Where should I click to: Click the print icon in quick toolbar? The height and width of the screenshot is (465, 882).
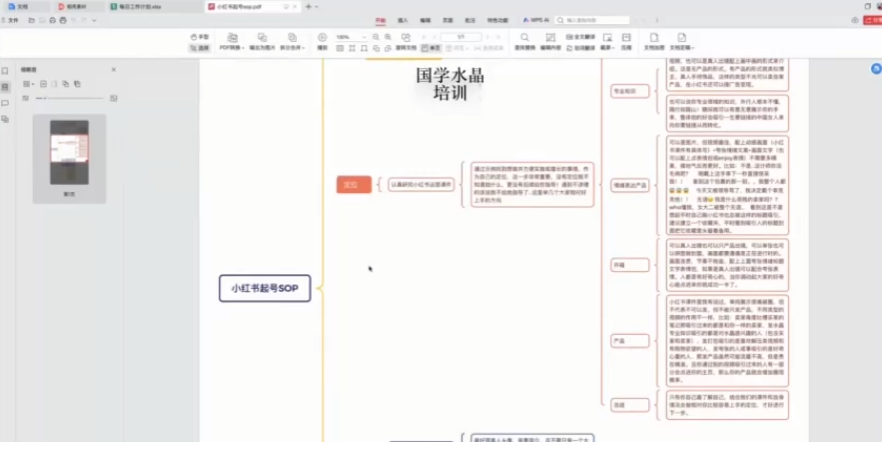pyautogui.click(x=63, y=20)
